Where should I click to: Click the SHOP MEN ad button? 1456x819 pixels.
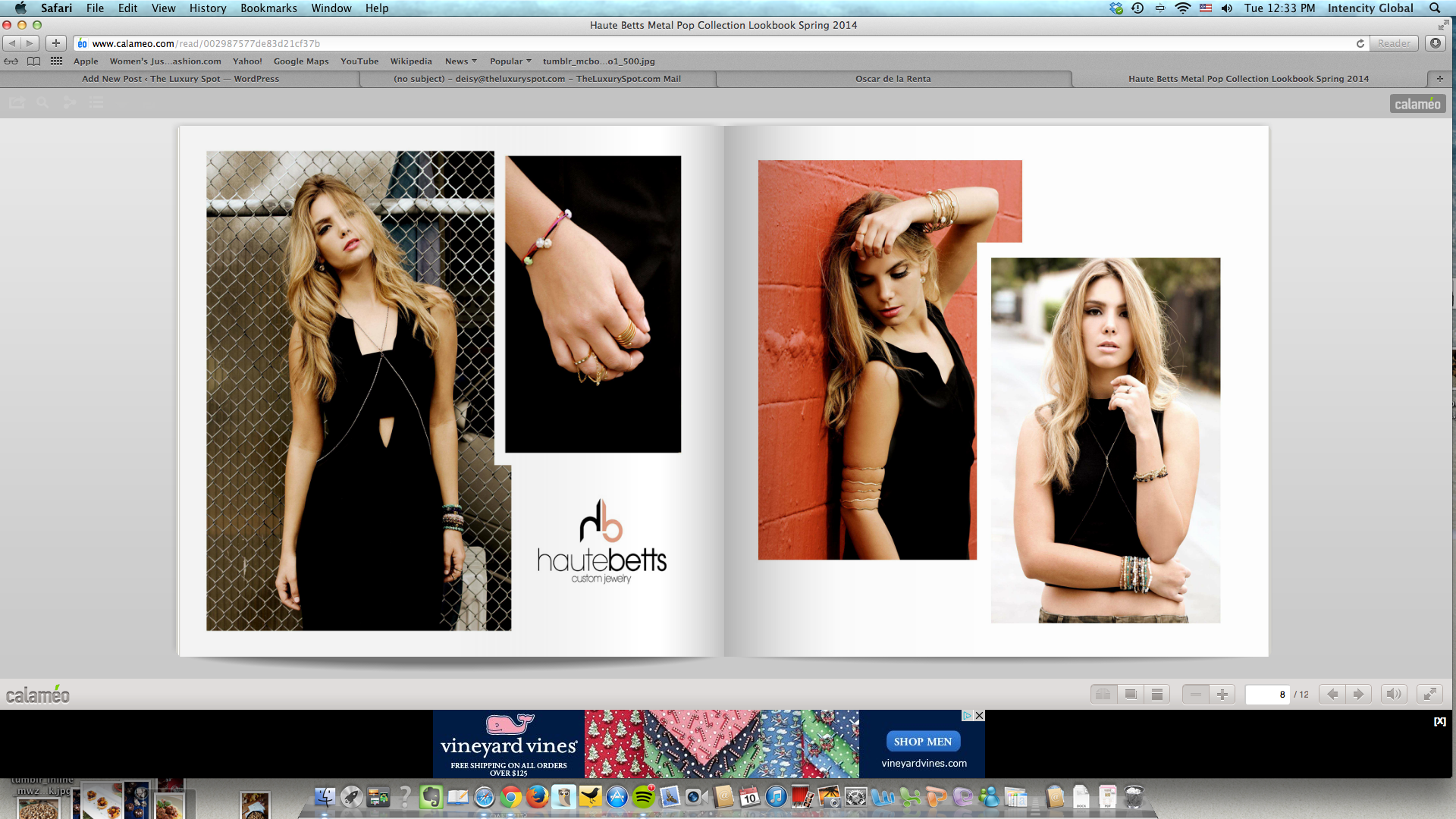coord(922,742)
